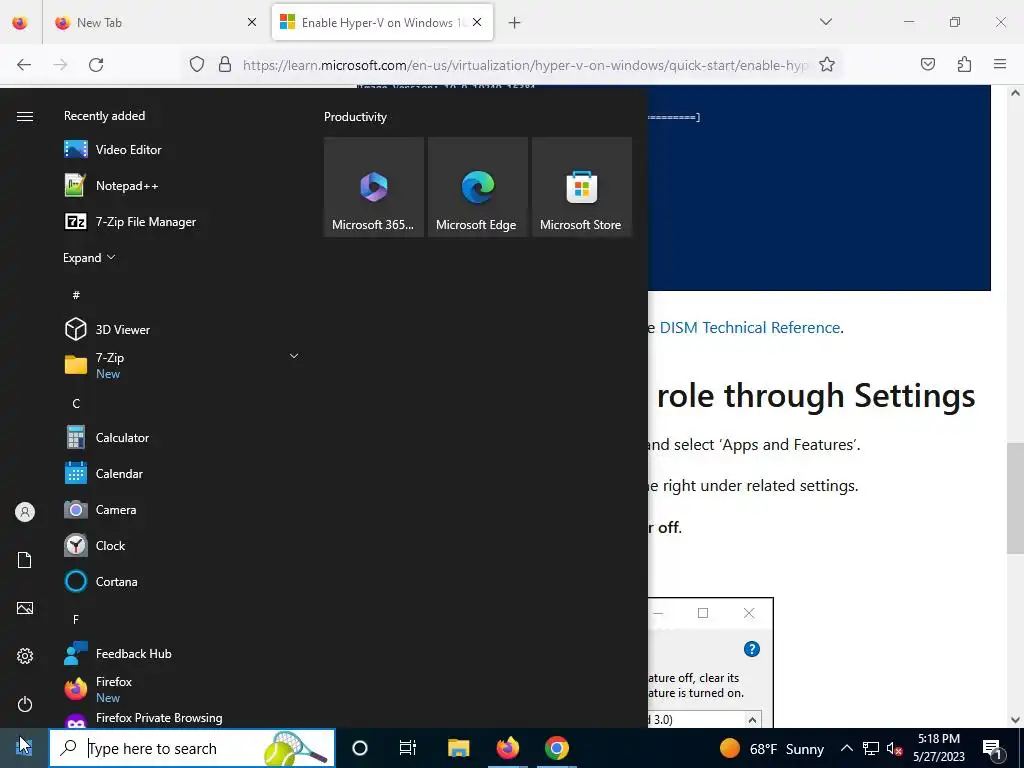Open Calendar app
1024x768 pixels.
180,473
